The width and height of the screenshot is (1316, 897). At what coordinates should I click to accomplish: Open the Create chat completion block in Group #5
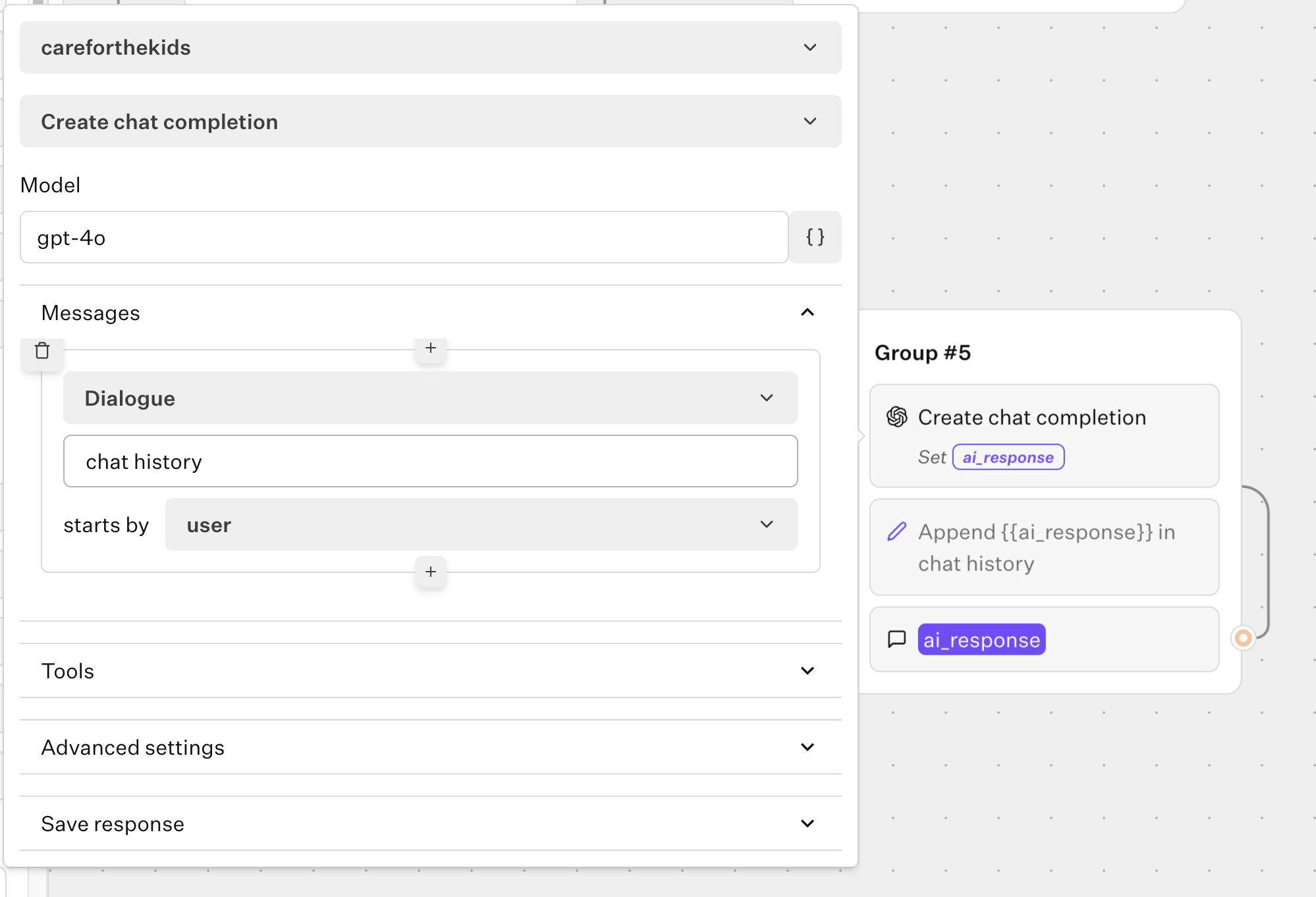click(x=1044, y=436)
